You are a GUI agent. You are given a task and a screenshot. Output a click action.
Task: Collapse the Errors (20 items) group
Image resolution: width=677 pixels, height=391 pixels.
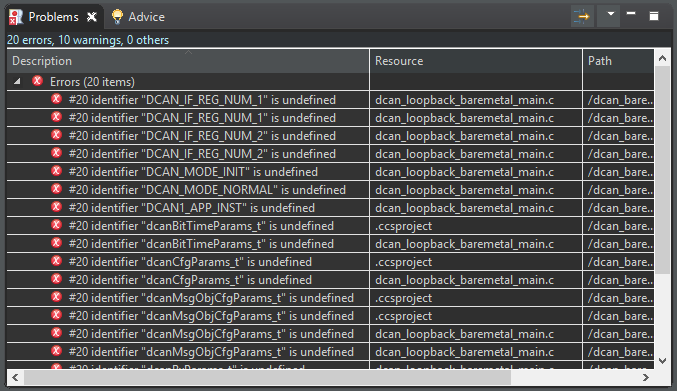click(x=17, y=81)
